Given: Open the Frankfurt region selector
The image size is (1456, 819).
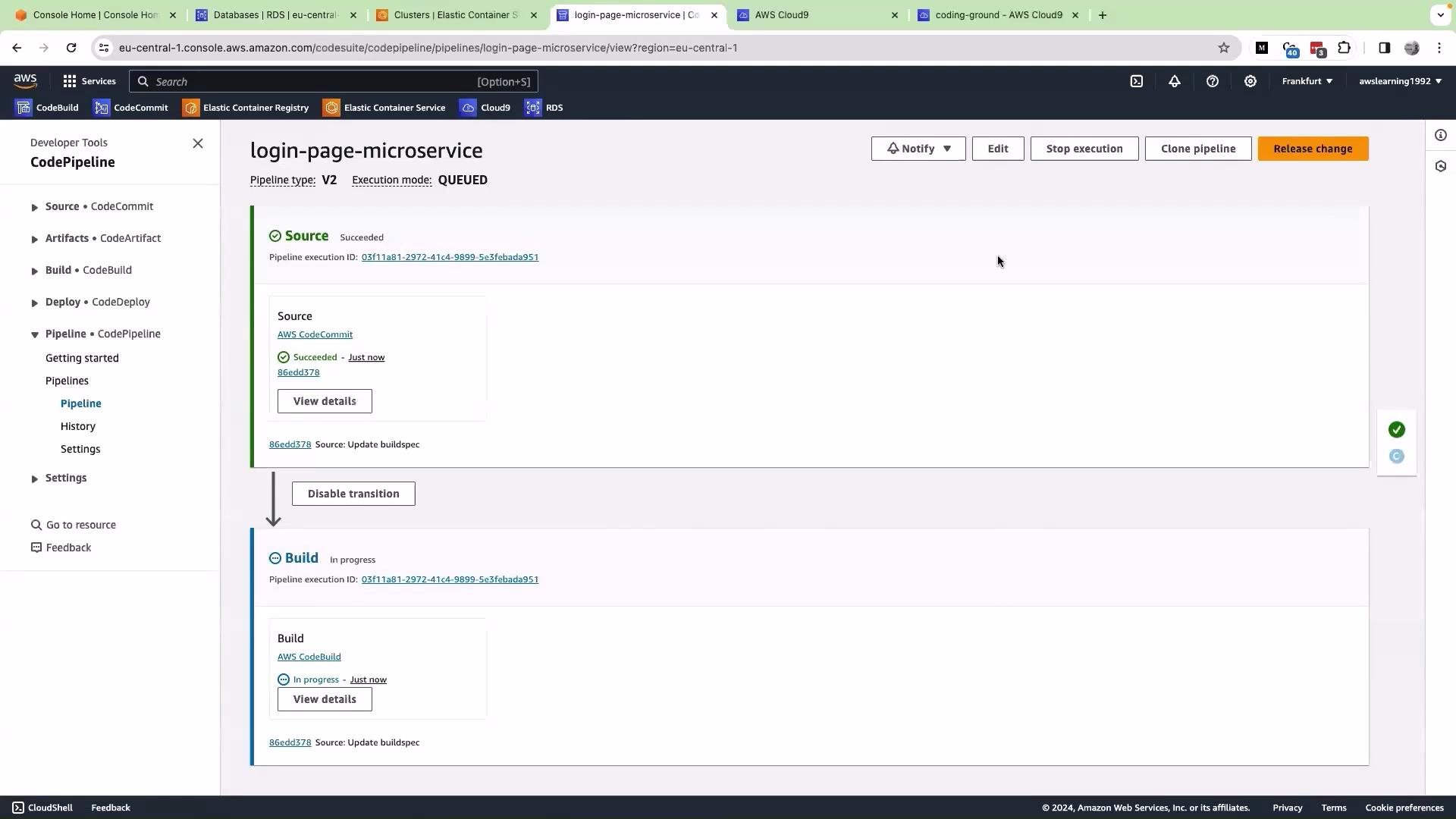Looking at the screenshot, I should point(1307,81).
